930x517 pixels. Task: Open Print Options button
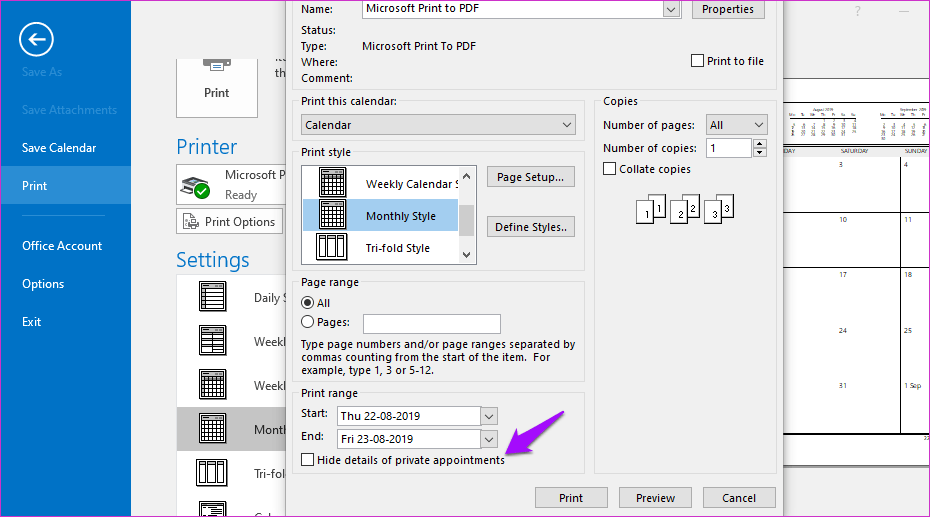coord(230,221)
